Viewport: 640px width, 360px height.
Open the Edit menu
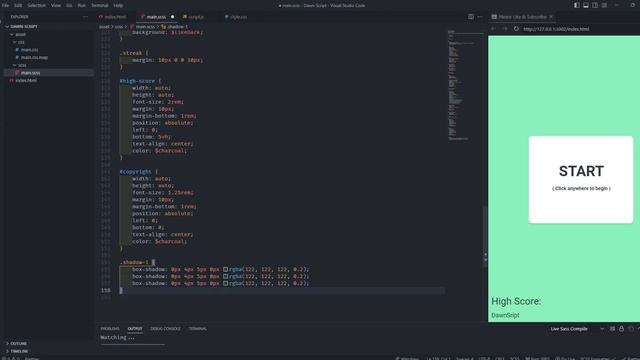18,5
